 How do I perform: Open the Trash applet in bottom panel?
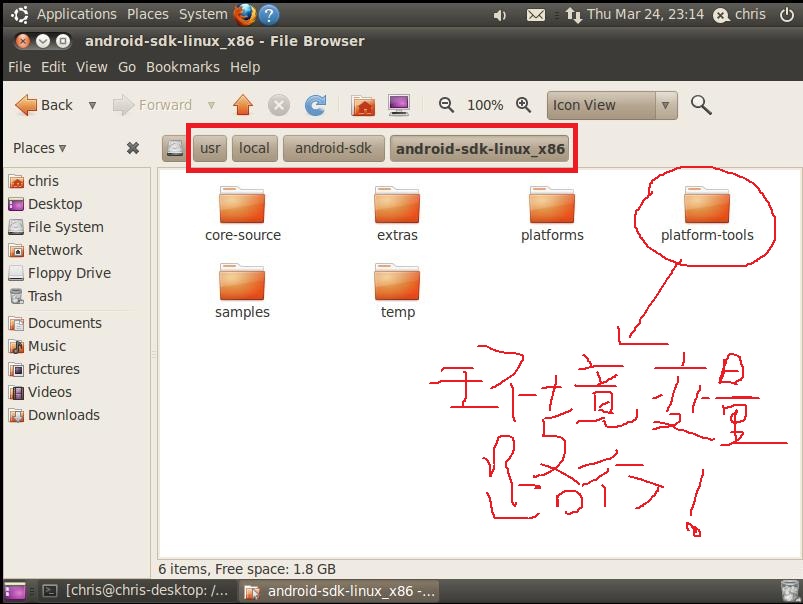click(790, 591)
